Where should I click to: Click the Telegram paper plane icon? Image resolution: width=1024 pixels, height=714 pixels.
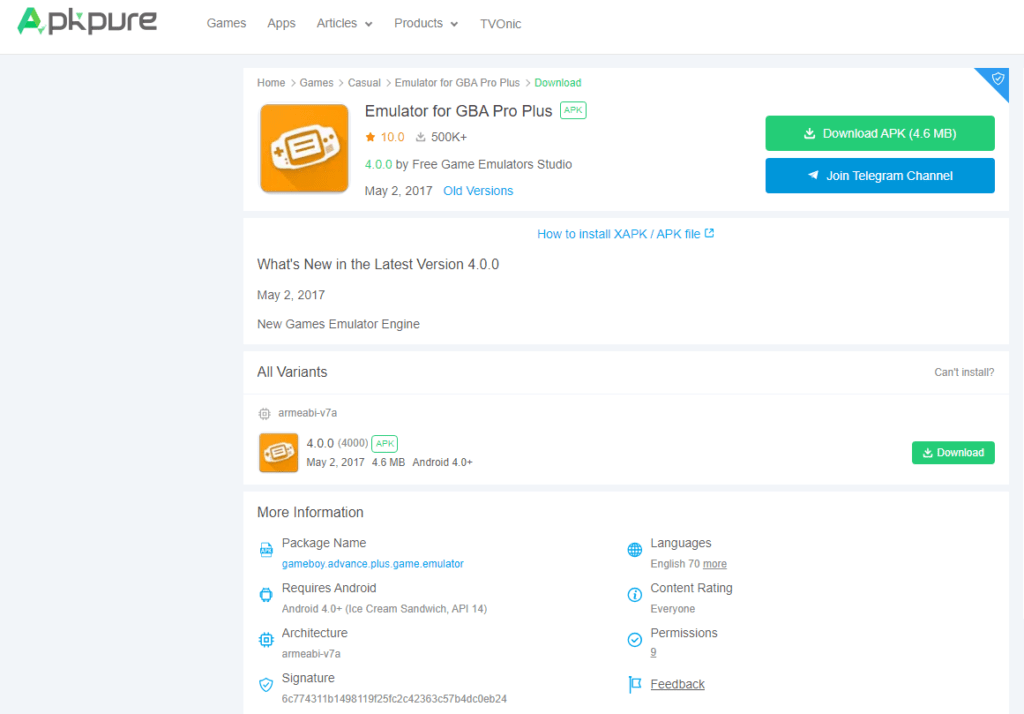[x=813, y=175]
